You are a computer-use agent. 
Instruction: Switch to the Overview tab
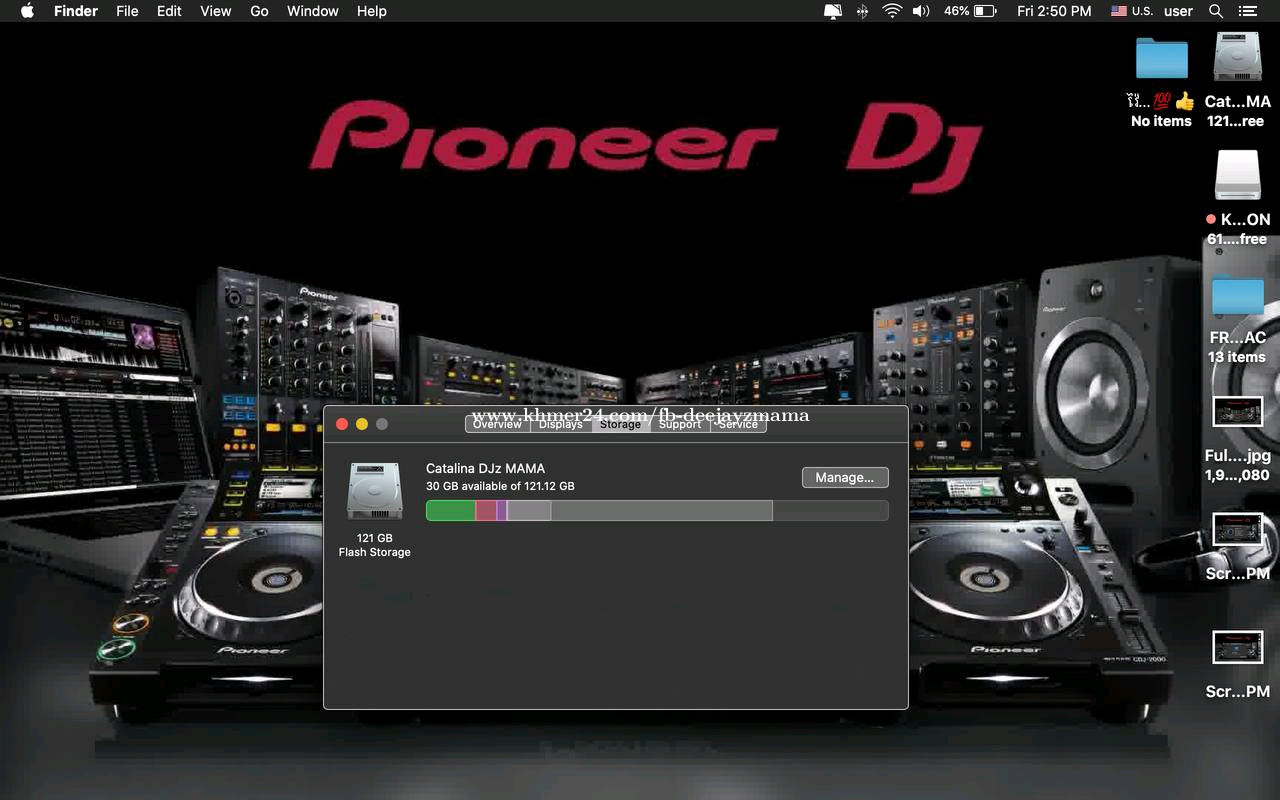(497, 424)
